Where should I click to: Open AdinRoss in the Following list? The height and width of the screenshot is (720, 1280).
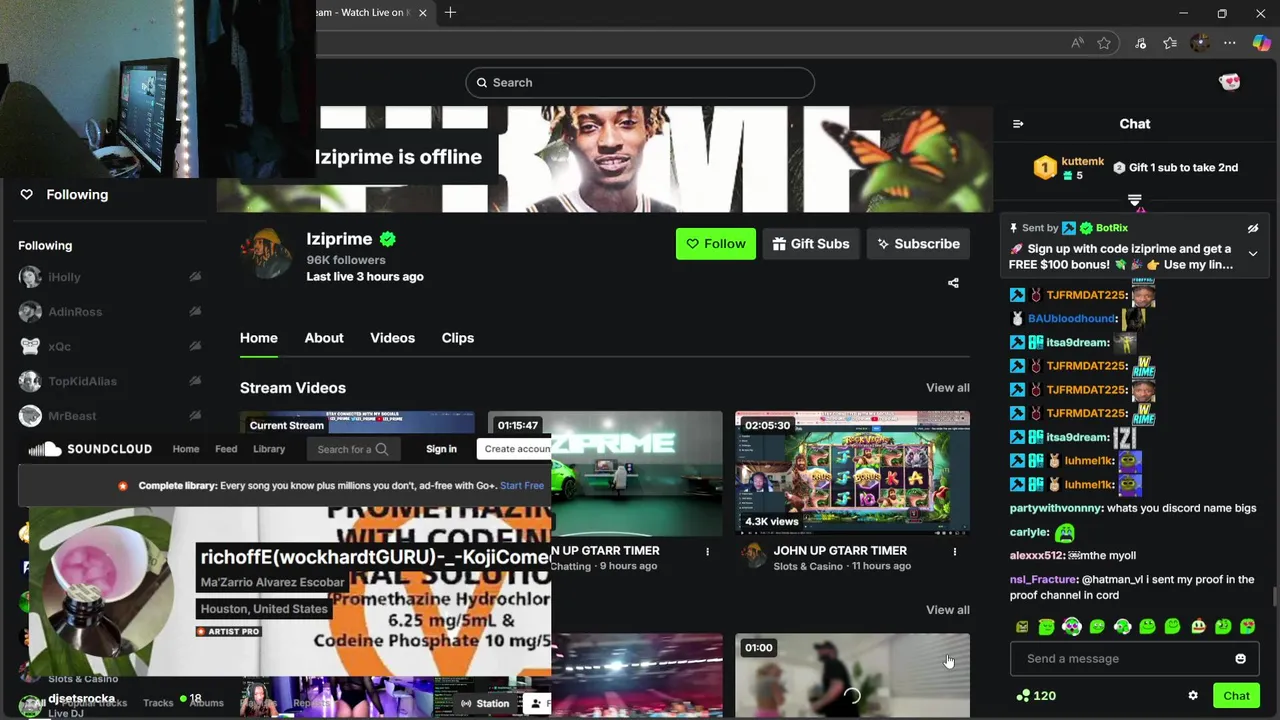coord(75,312)
